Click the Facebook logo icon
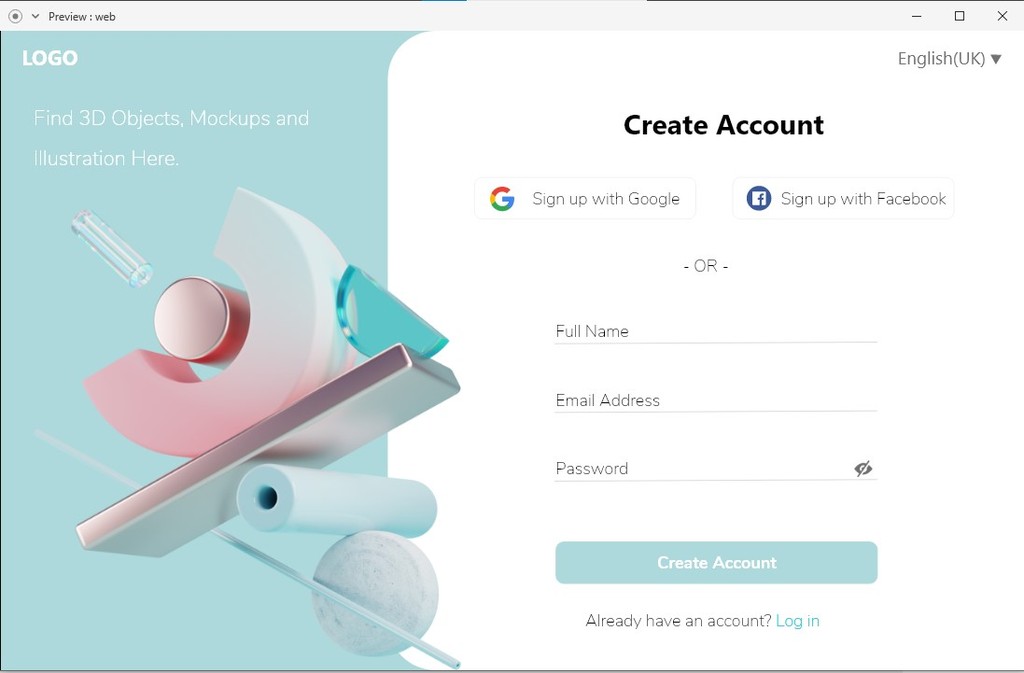The width and height of the screenshot is (1024, 673). (x=758, y=198)
